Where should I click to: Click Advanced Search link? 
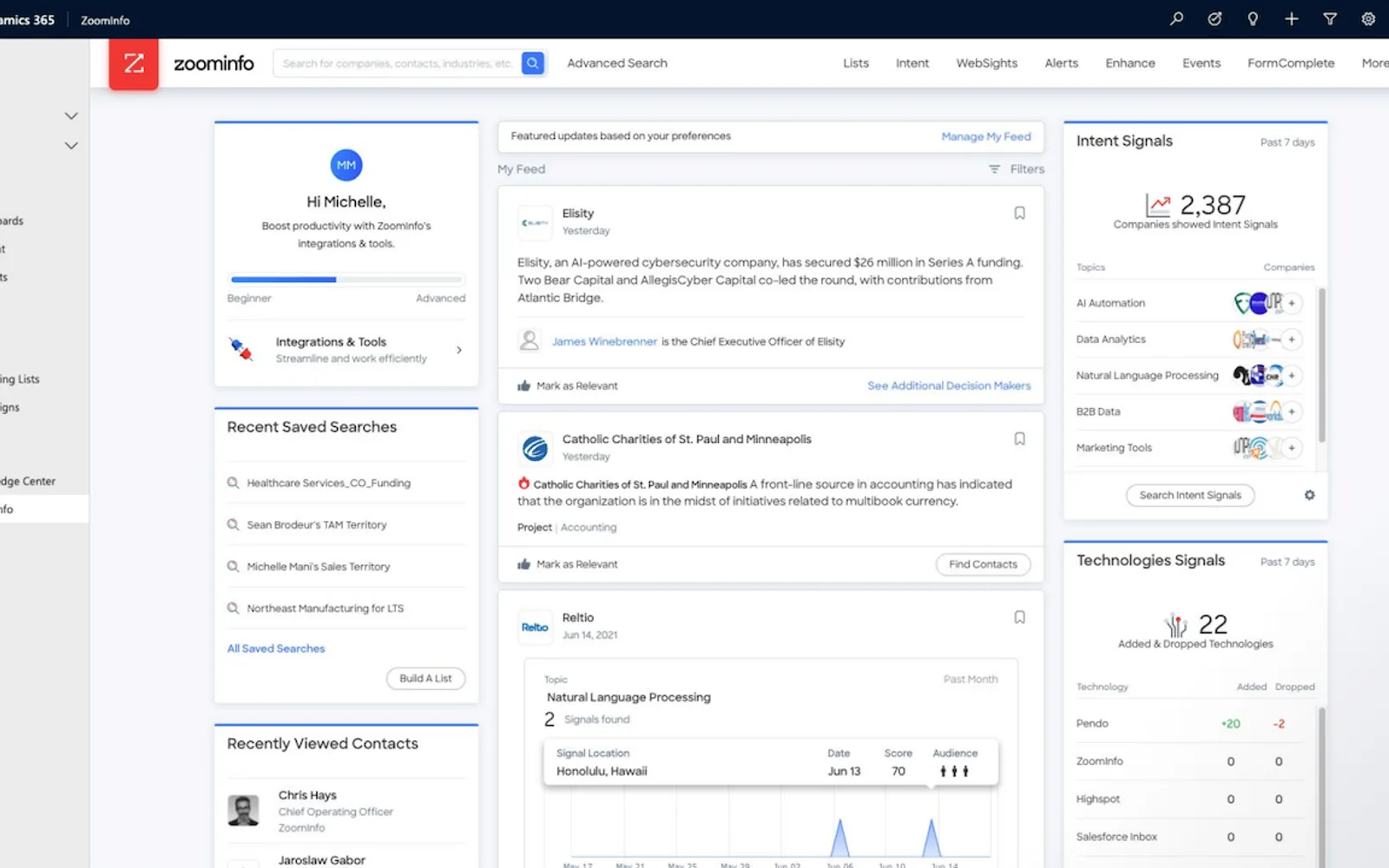pos(617,63)
